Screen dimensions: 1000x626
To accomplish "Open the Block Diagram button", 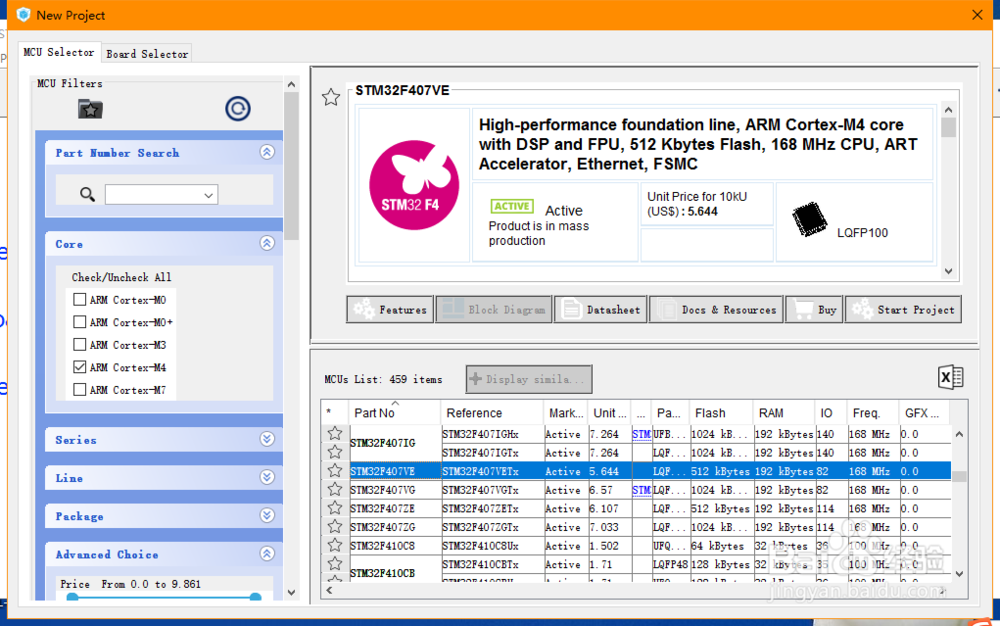I will pyautogui.click(x=494, y=310).
